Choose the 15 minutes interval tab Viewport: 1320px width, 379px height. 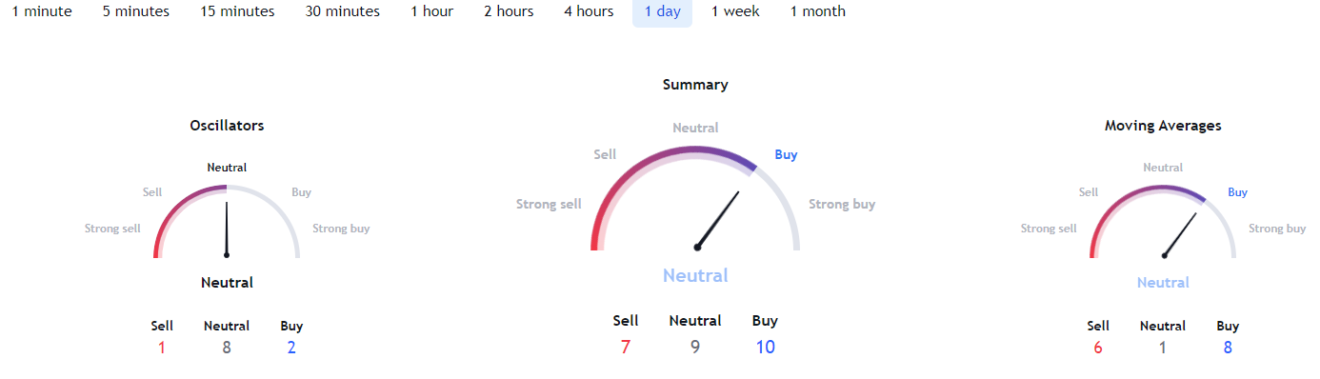tap(237, 12)
